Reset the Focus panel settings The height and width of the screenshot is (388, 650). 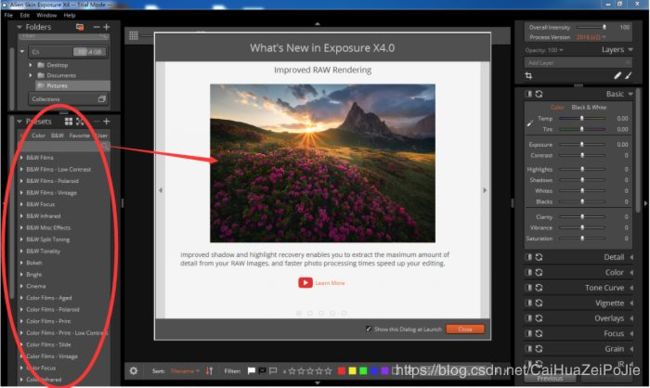[x=539, y=334]
